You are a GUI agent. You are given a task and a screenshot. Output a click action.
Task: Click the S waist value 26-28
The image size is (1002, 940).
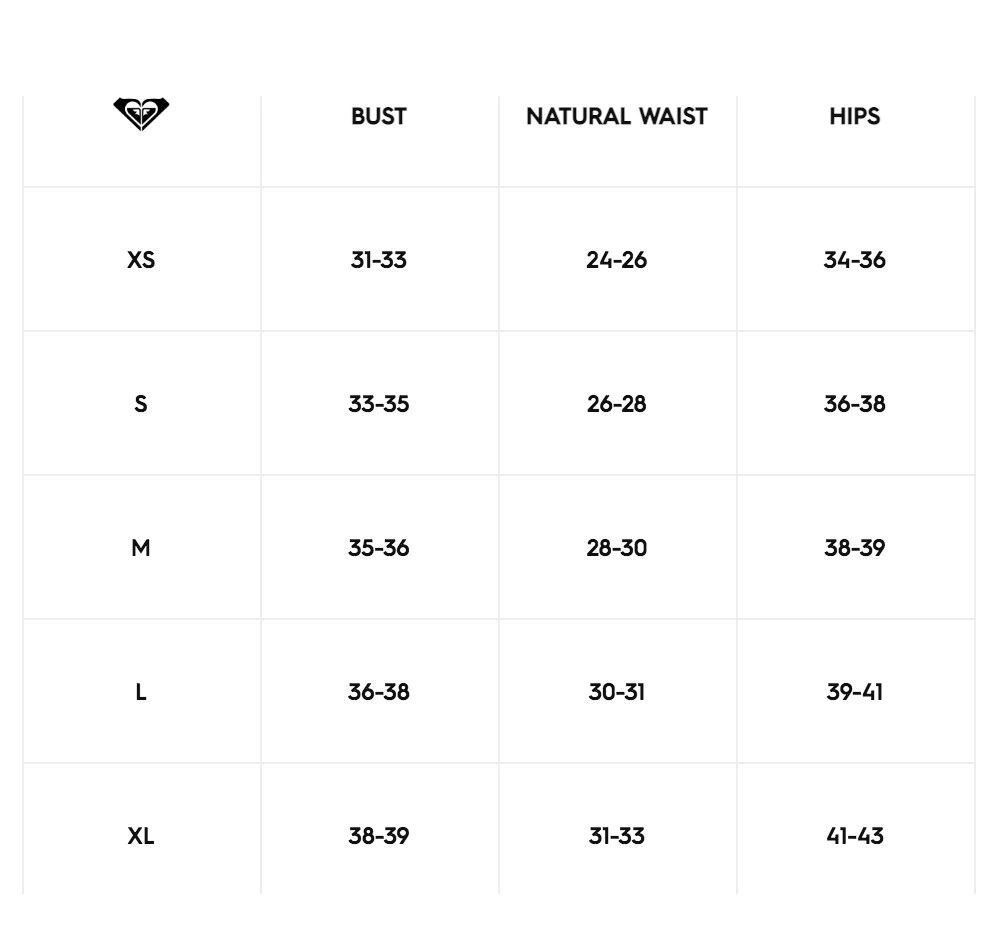coord(617,404)
